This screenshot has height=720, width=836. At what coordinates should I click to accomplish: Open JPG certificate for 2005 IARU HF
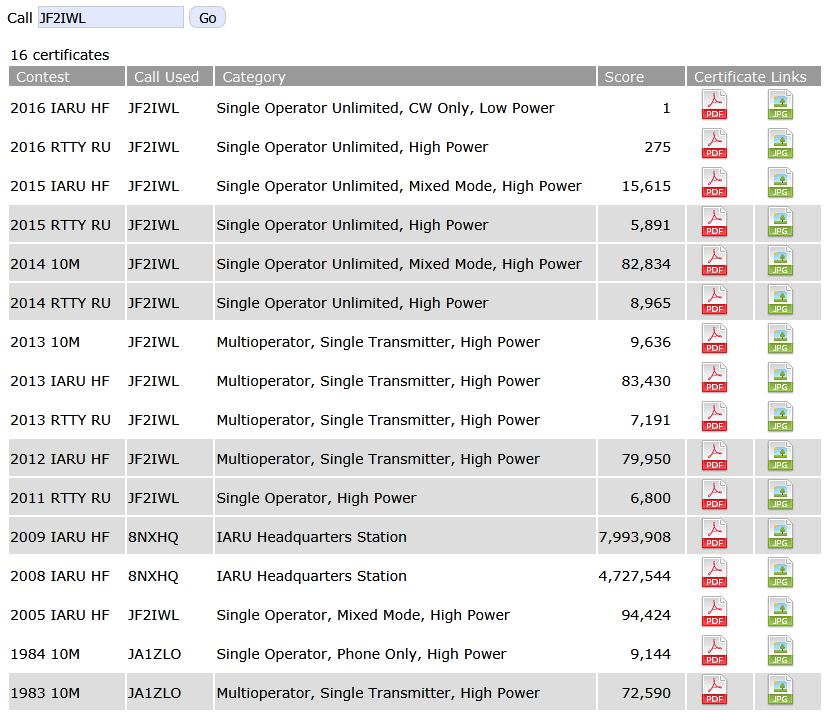pyautogui.click(x=780, y=612)
